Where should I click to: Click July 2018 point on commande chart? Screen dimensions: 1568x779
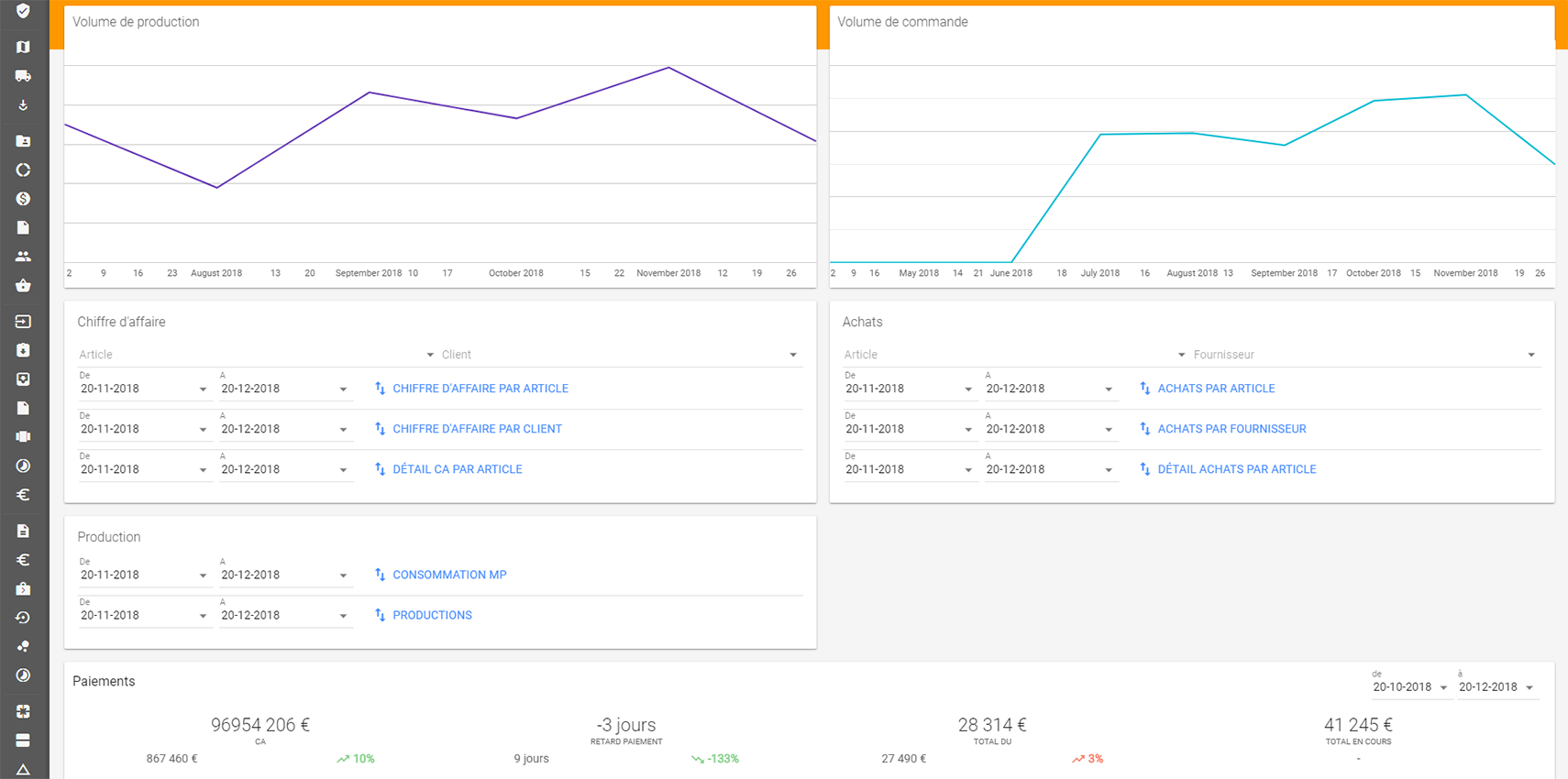pyautogui.click(x=1100, y=135)
